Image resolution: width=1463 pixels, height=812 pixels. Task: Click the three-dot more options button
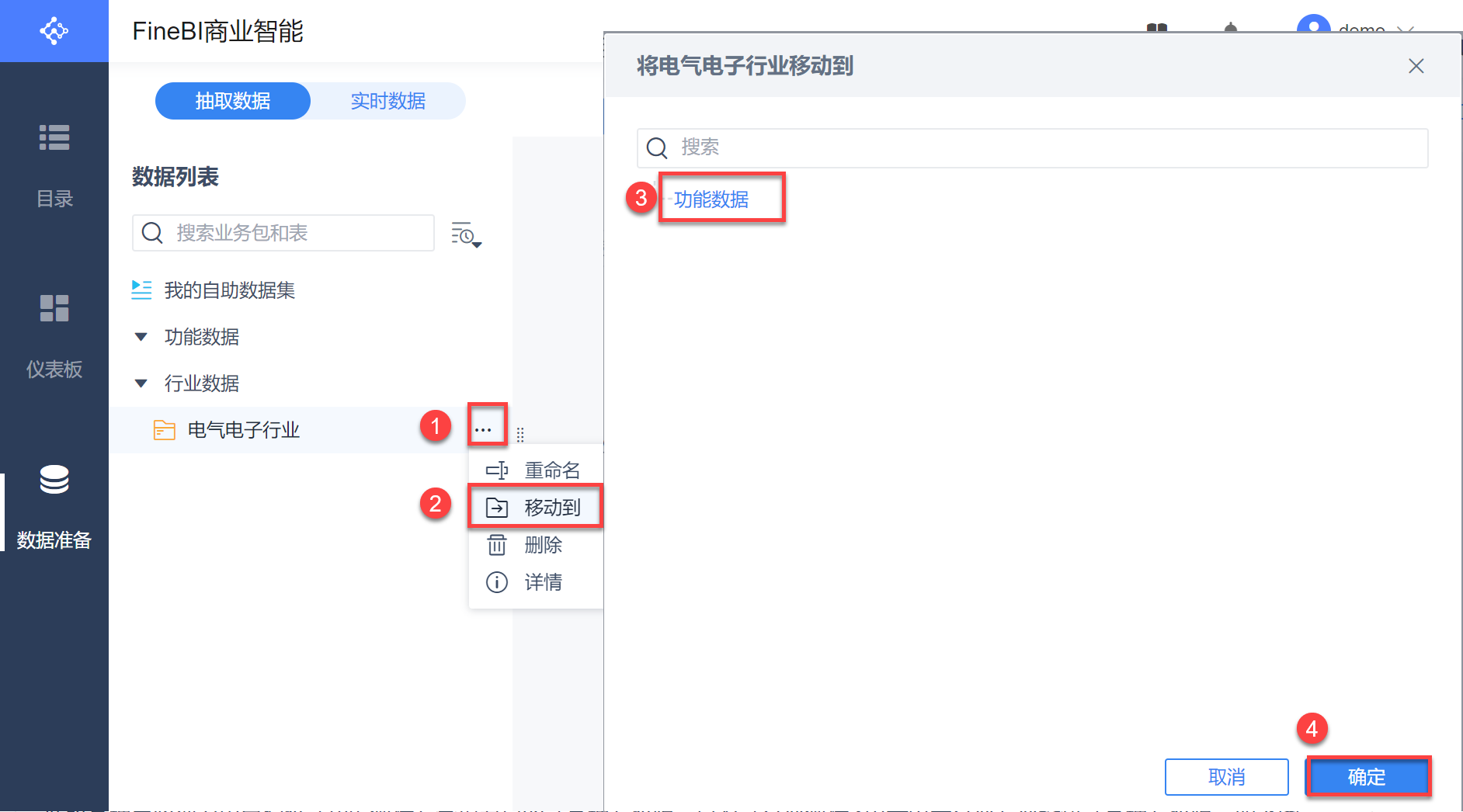click(x=483, y=429)
